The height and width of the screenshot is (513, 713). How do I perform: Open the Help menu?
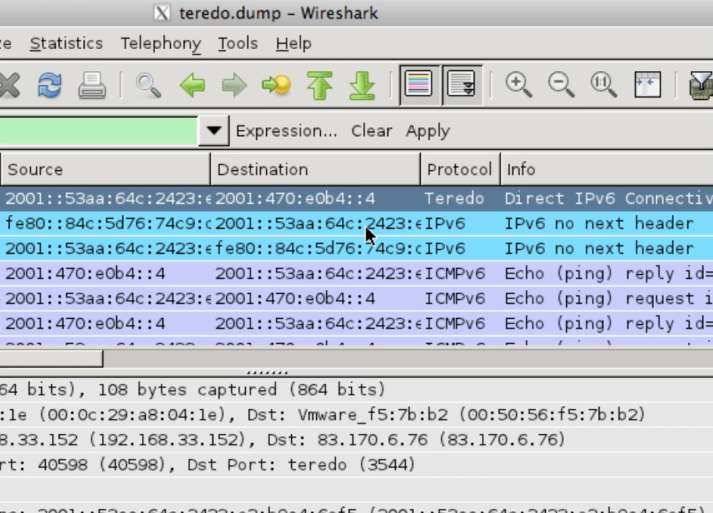coord(293,44)
